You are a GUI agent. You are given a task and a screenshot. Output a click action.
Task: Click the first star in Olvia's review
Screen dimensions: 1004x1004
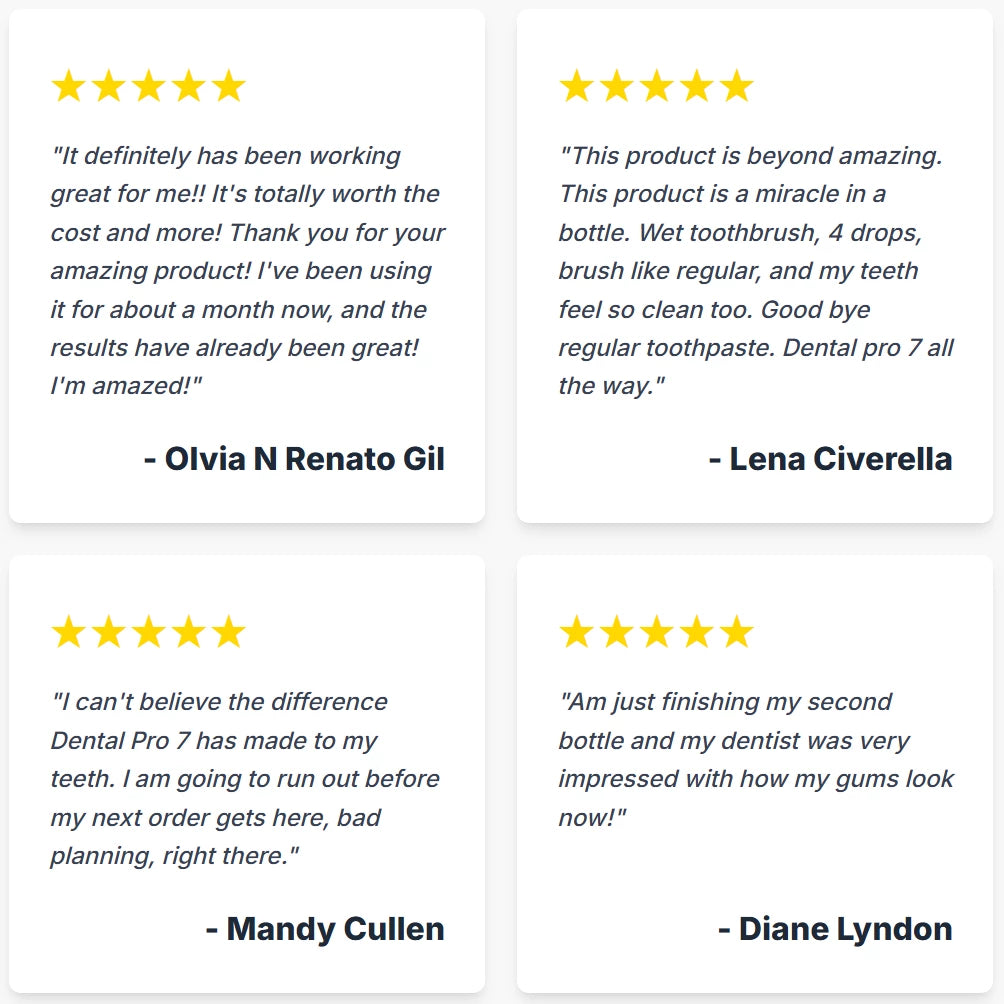click(68, 87)
